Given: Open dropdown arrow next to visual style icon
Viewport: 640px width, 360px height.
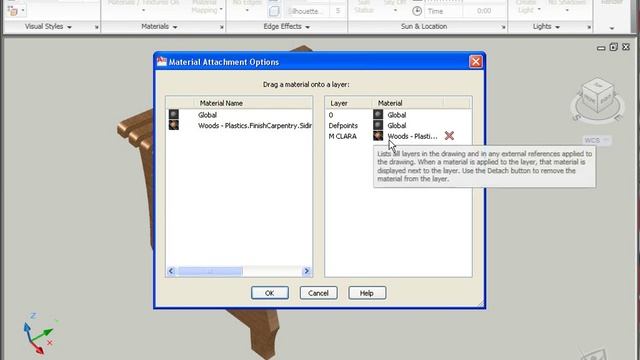Looking at the screenshot, I should click(x=23, y=11).
